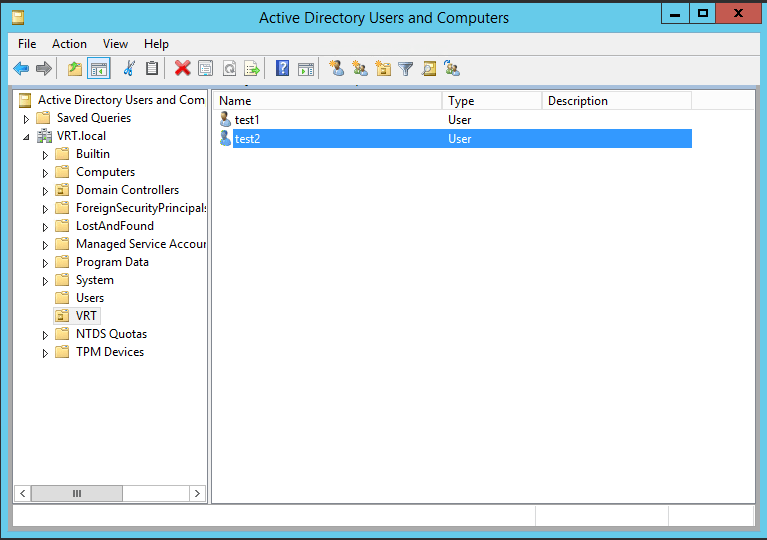The height and width of the screenshot is (540, 767).
Task: Delete selected object with red X
Action: 182,68
